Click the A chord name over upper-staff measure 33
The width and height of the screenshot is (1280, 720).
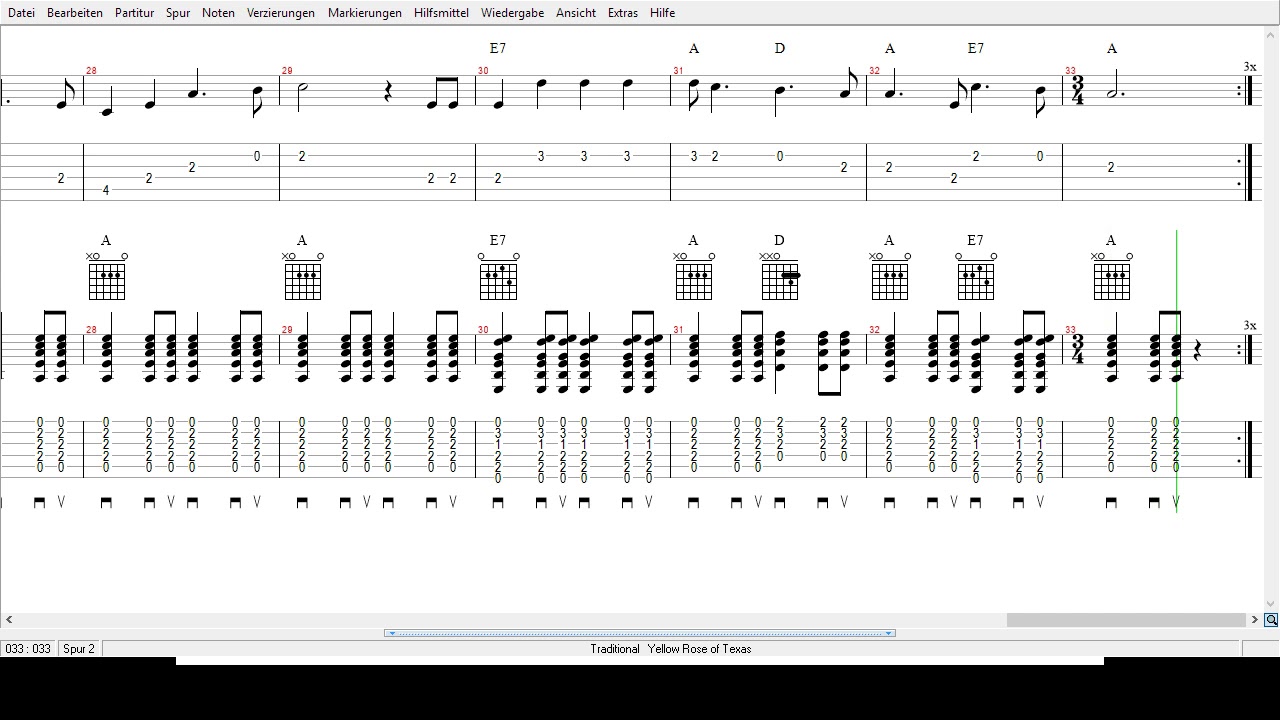coord(1112,48)
